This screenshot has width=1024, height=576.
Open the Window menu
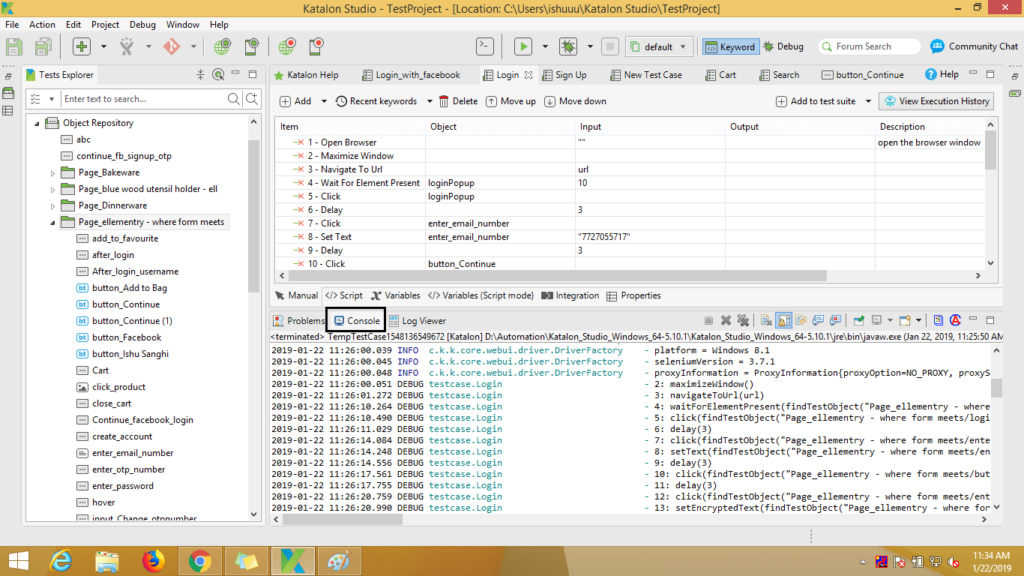click(182, 25)
